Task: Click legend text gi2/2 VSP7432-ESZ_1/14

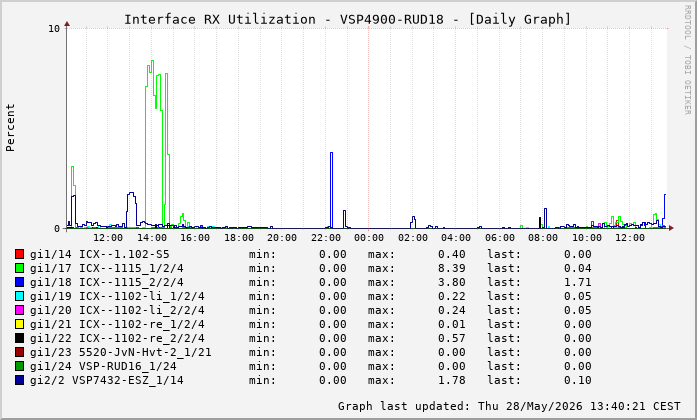Action: point(107,380)
